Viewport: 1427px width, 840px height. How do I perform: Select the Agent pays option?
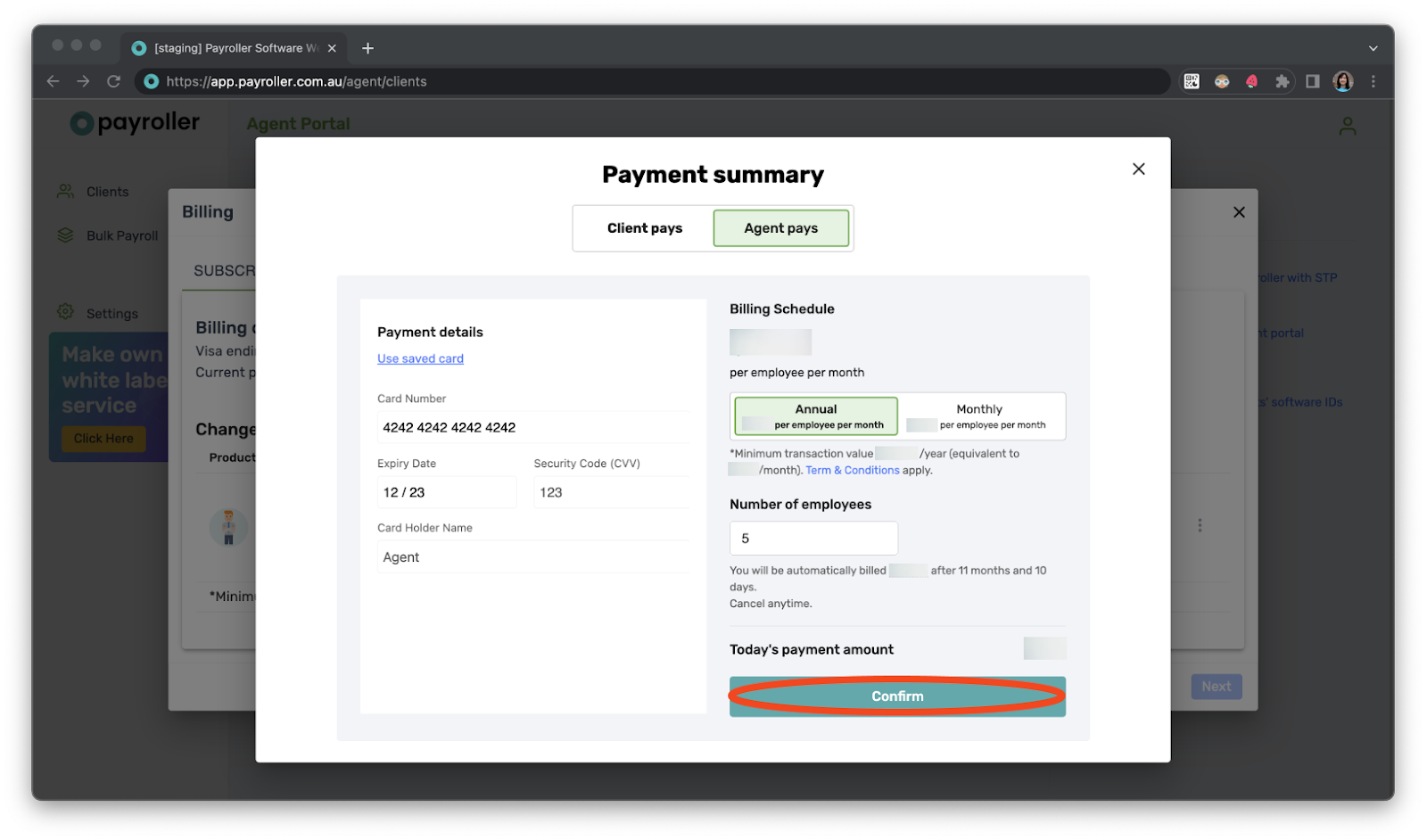(780, 228)
